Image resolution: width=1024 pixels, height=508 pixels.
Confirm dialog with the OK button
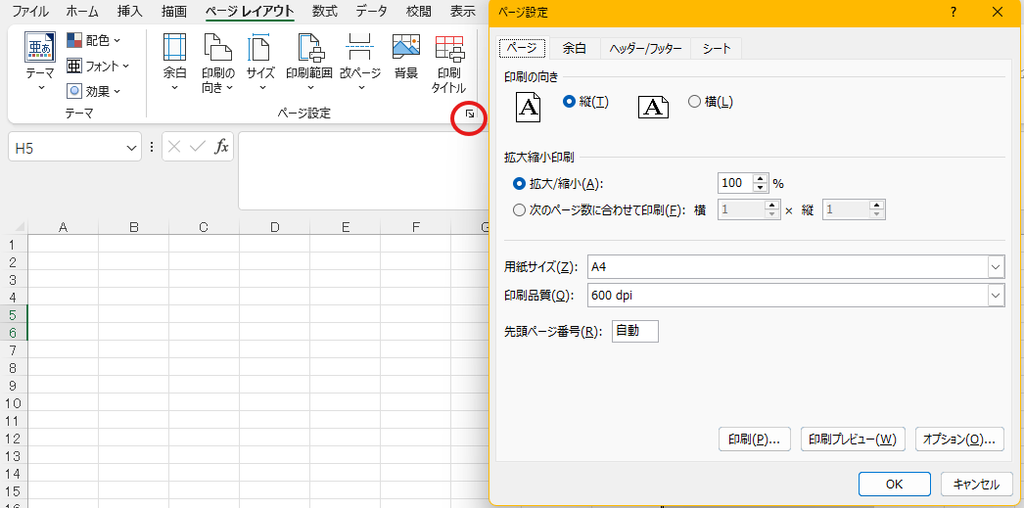pos(894,484)
